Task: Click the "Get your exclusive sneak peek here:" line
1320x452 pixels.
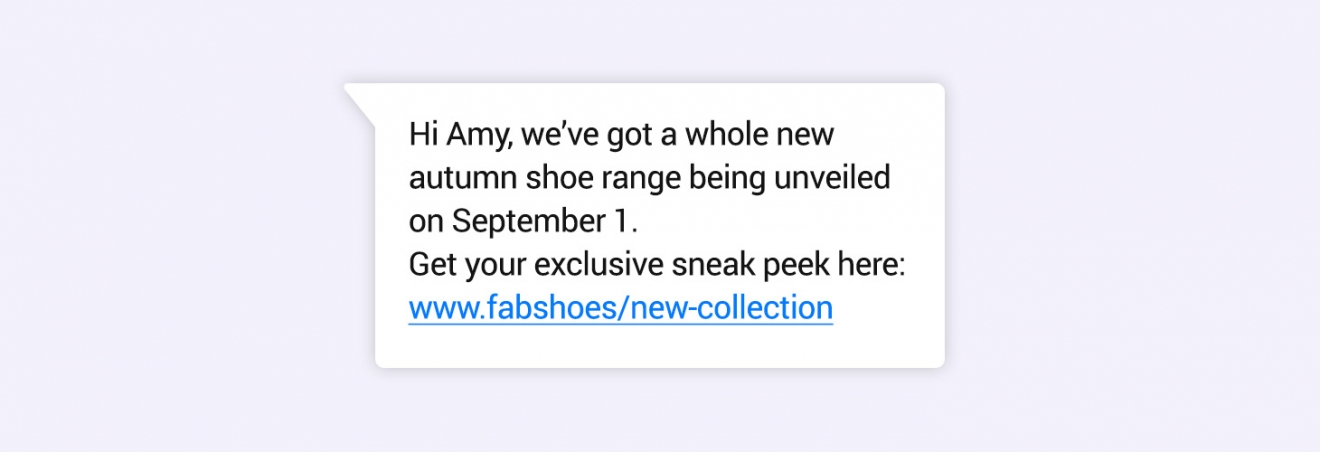Action: (x=657, y=265)
